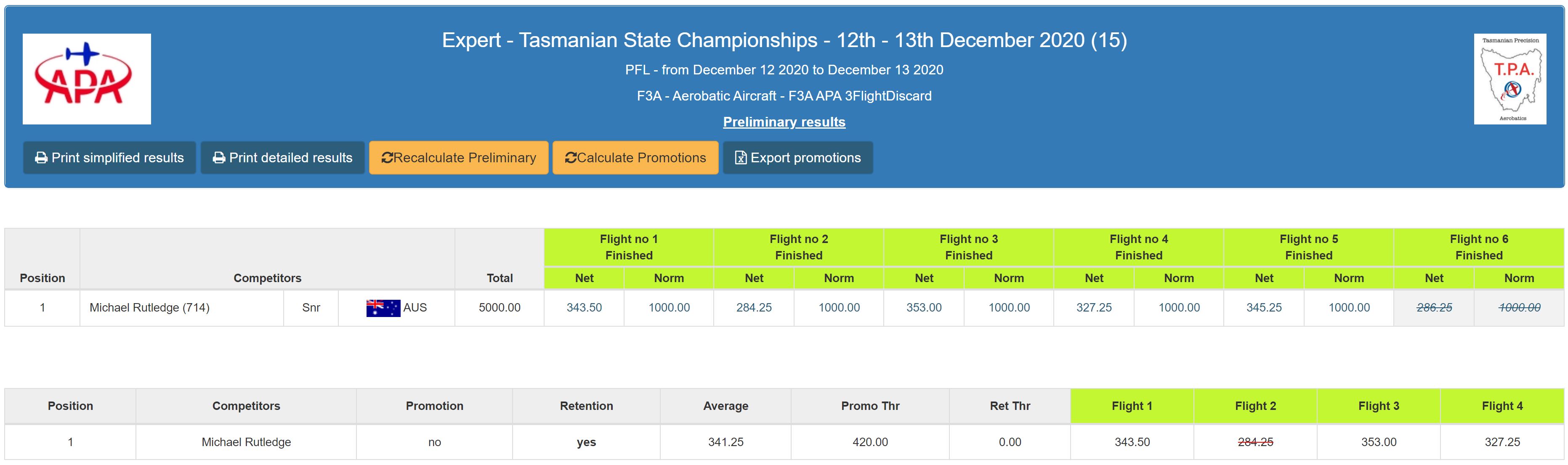Viewport: 1568px width, 465px height.
Task: Click the Excel file icon on Export promotions
Action: click(741, 158)
